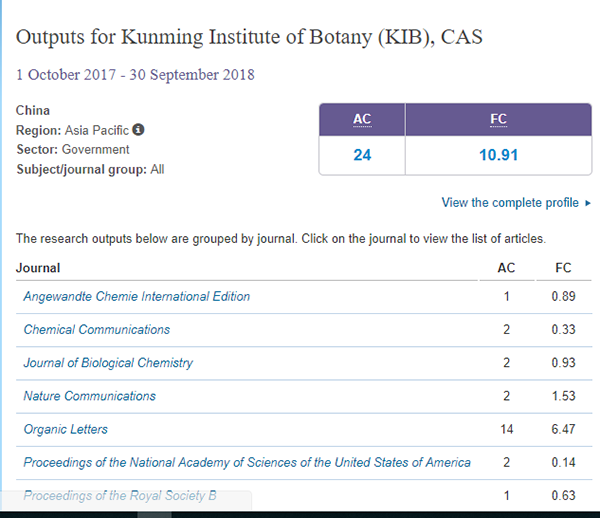
Task: Open Organic Letters article list
Action: [65, 429]
